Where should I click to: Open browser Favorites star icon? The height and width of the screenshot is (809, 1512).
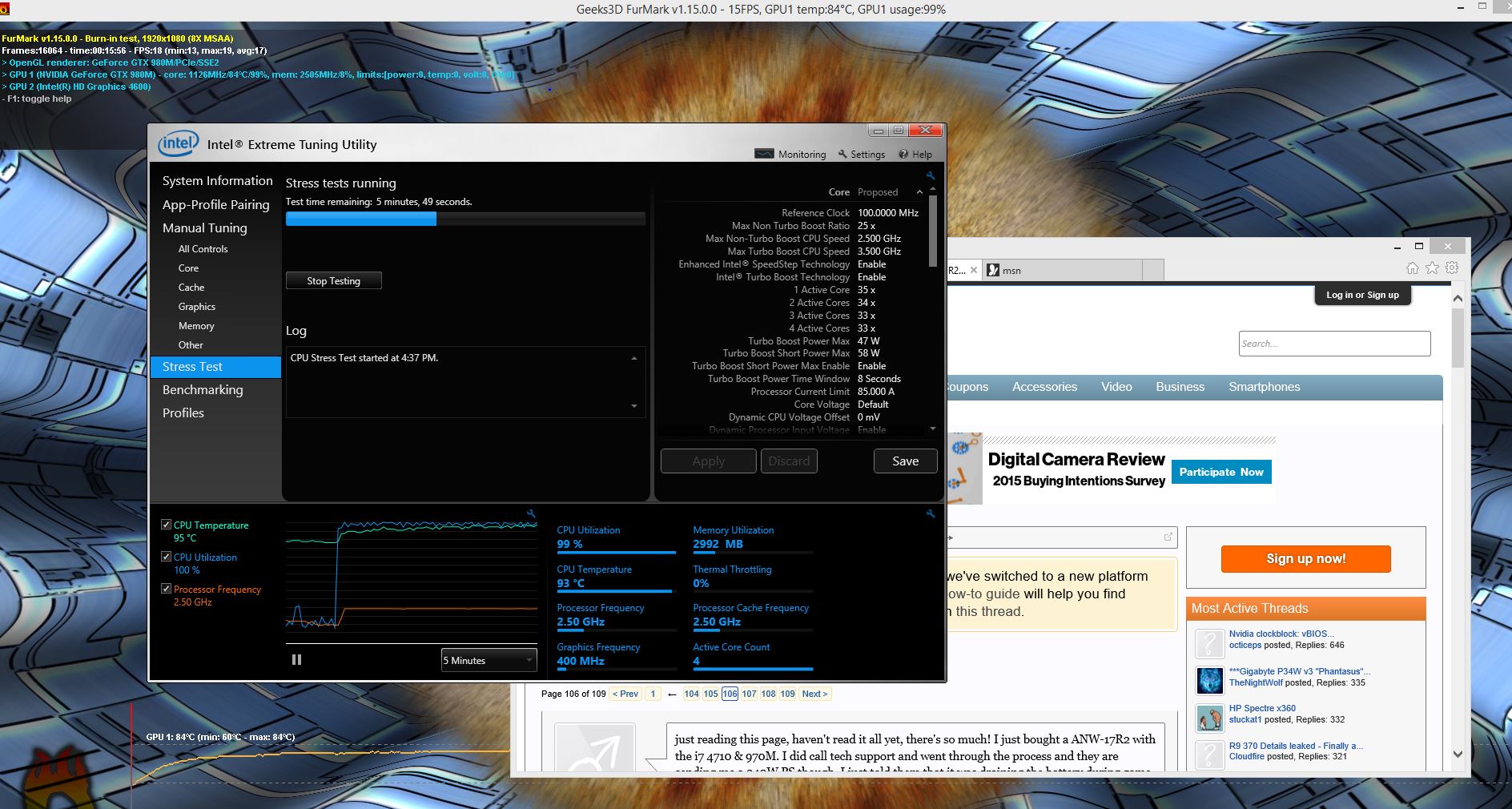(x=1432, y=268)
